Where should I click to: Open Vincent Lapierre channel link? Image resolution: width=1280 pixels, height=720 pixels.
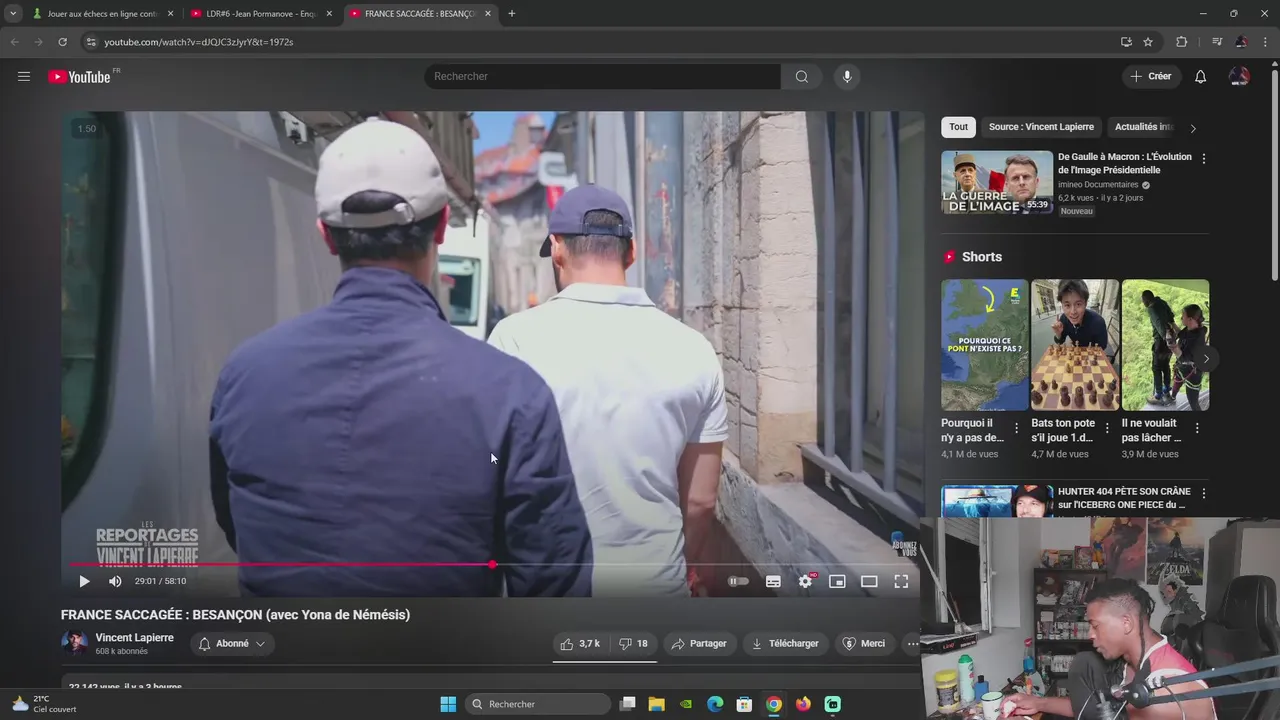pyautogui.click(x=134, y=638)
